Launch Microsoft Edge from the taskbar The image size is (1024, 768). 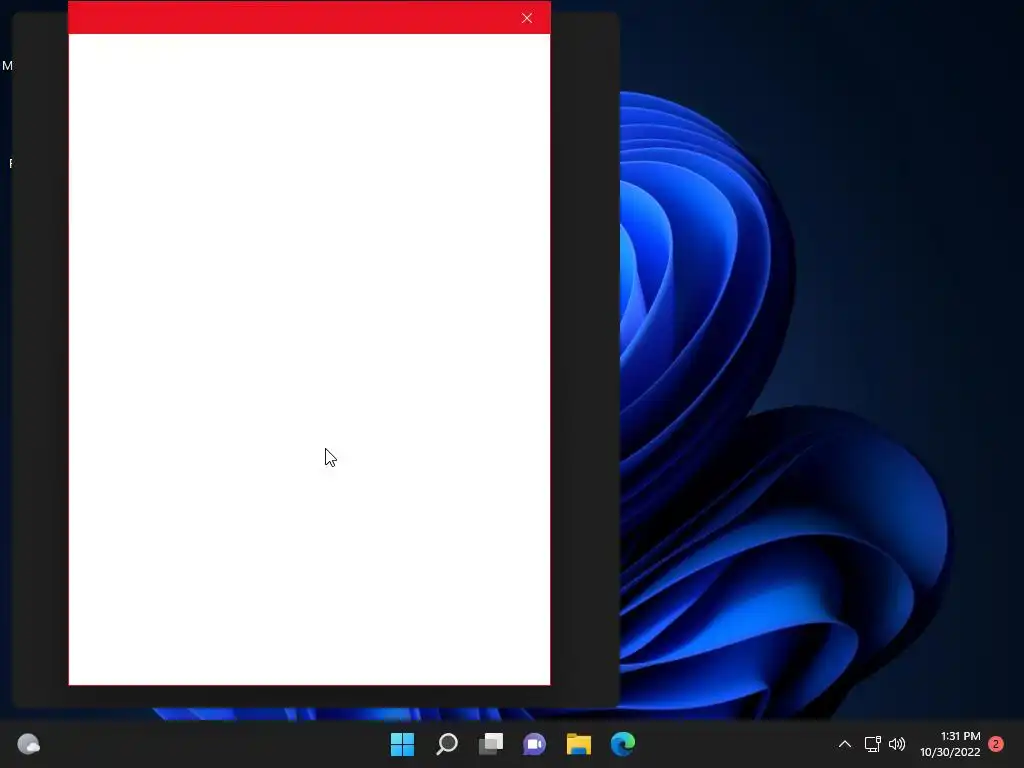[x=622, y=744]
